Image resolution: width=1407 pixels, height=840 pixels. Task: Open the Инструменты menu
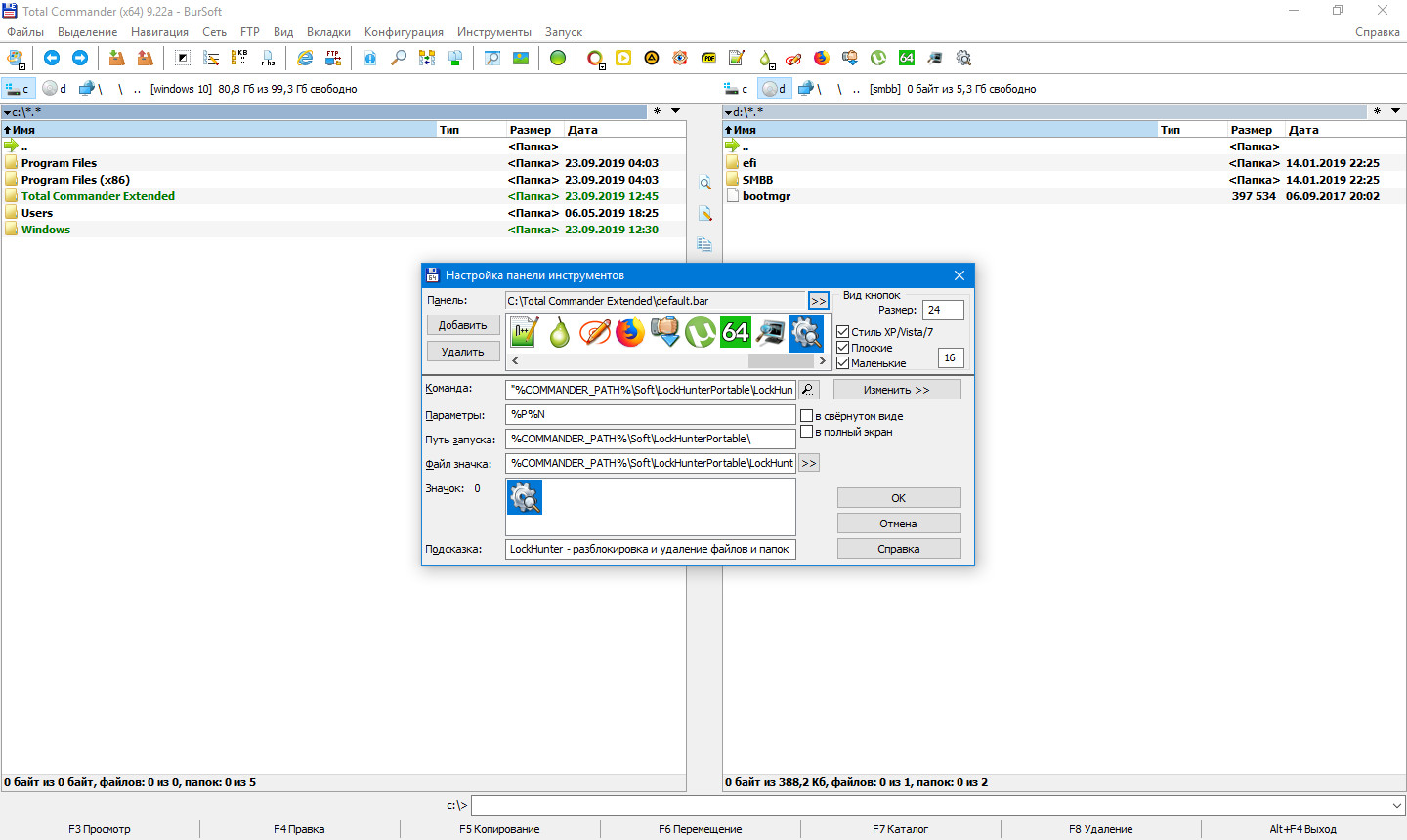[494, 32]
